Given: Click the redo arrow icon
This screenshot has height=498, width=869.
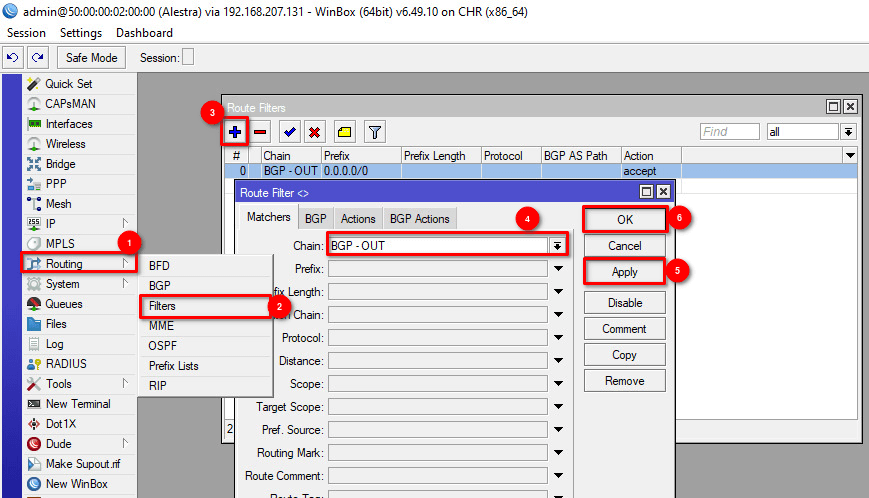Looking at the screenshot, I should 37,57.
